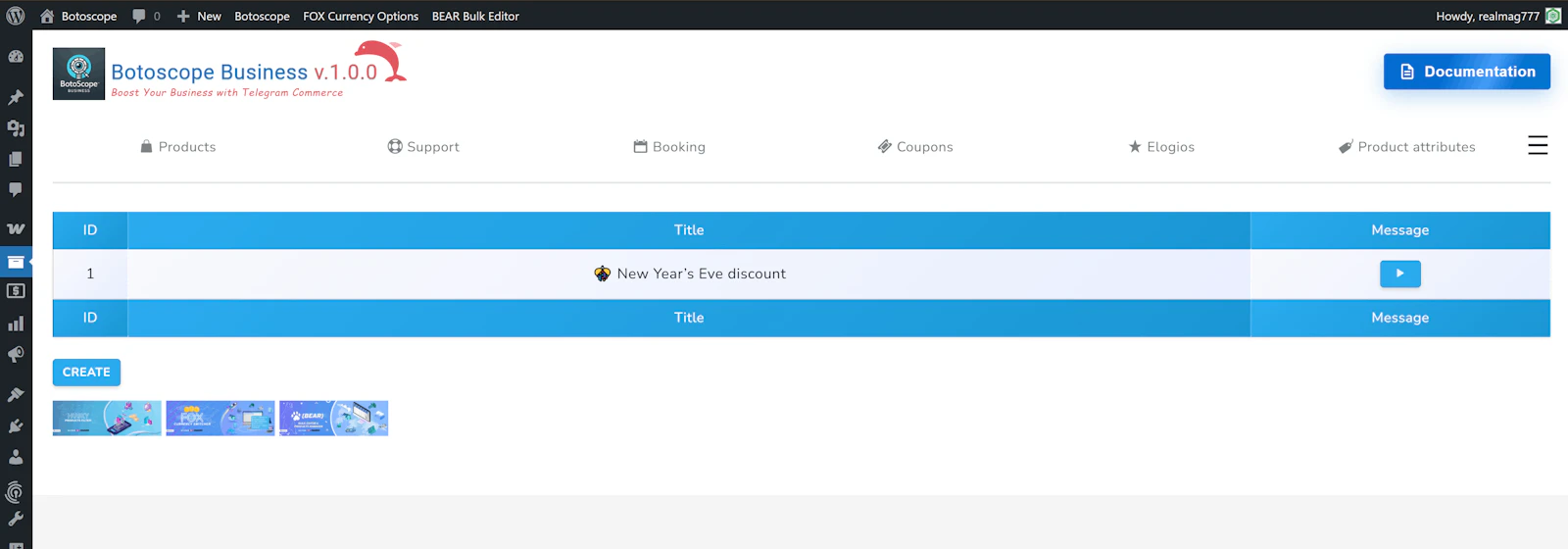This screenshot has height=549, width=1568.
Task: Open the FOX currency switcher banner
Action: (220, 418)
